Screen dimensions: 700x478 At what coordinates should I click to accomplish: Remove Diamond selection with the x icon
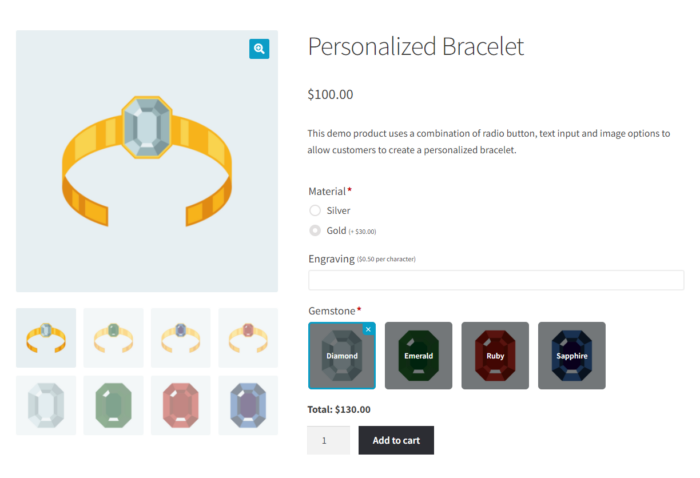(368, 329)
